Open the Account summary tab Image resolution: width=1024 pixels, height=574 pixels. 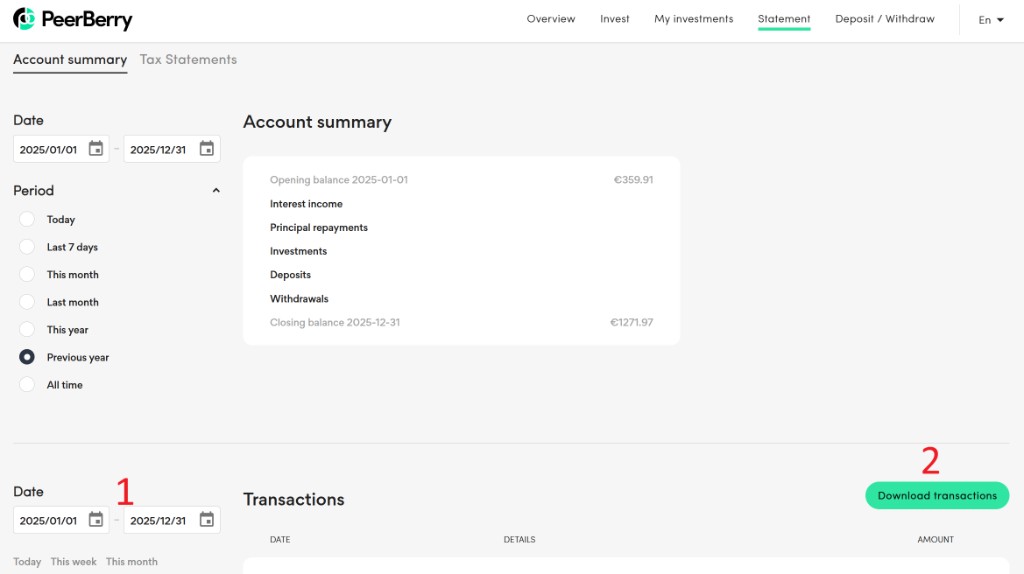click(70, 60)
